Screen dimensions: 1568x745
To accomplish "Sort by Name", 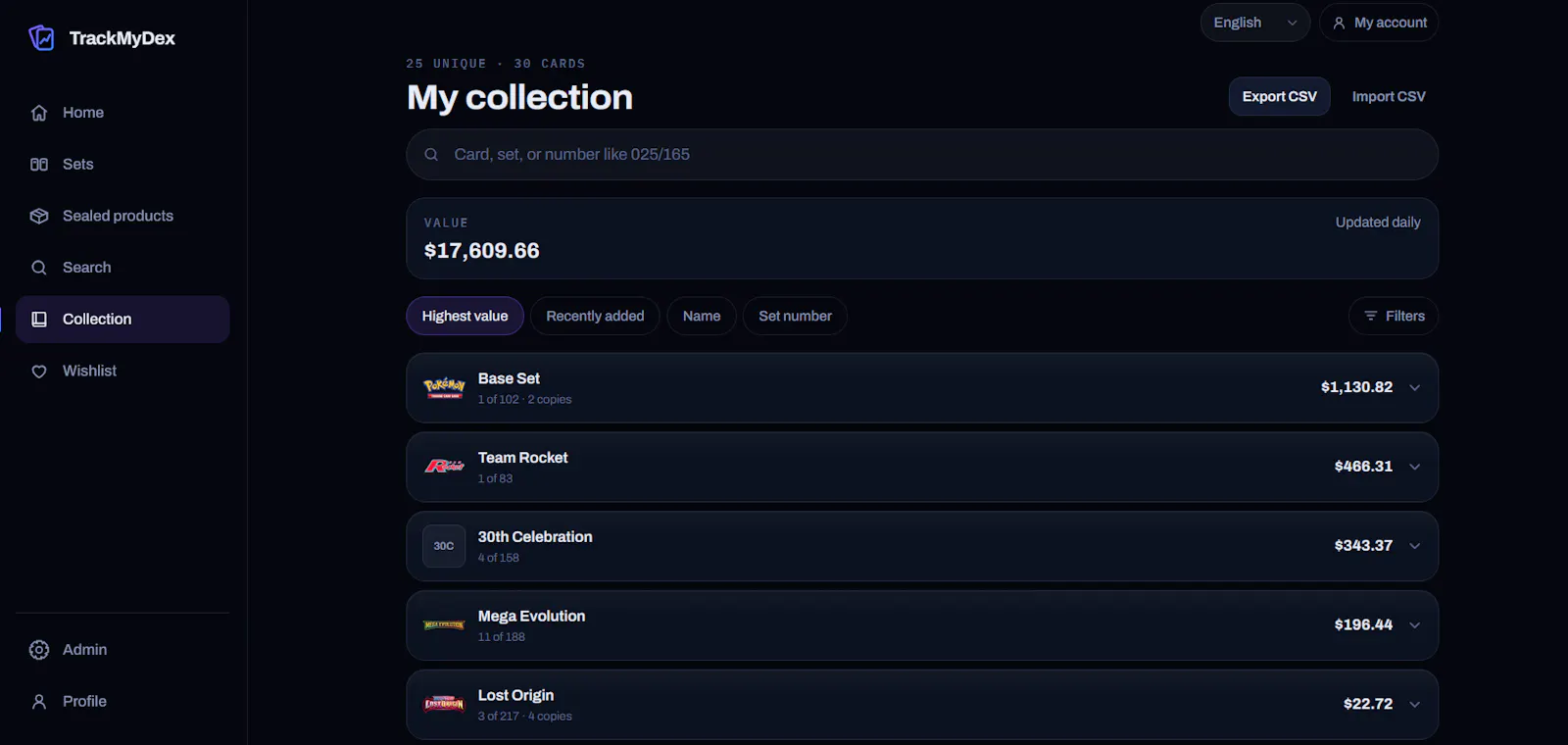I will pos(702,316).
